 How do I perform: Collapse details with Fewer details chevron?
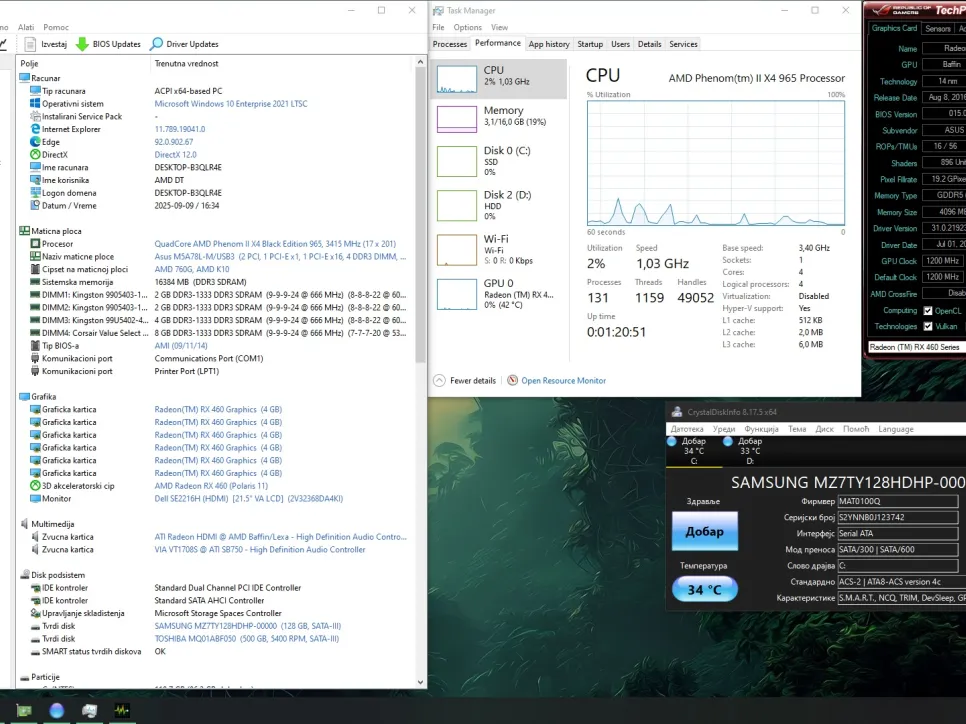click(x=439, y=381)
